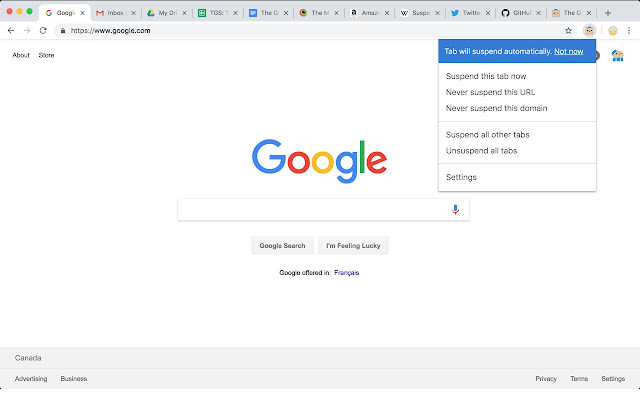Close the GitHub tab

[x=538, y=13]
